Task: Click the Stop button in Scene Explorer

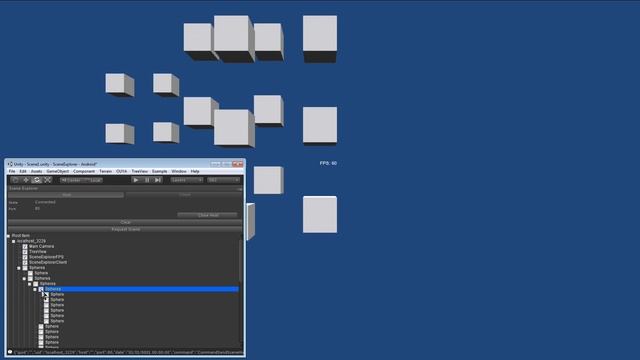Action: coord(184,195)
